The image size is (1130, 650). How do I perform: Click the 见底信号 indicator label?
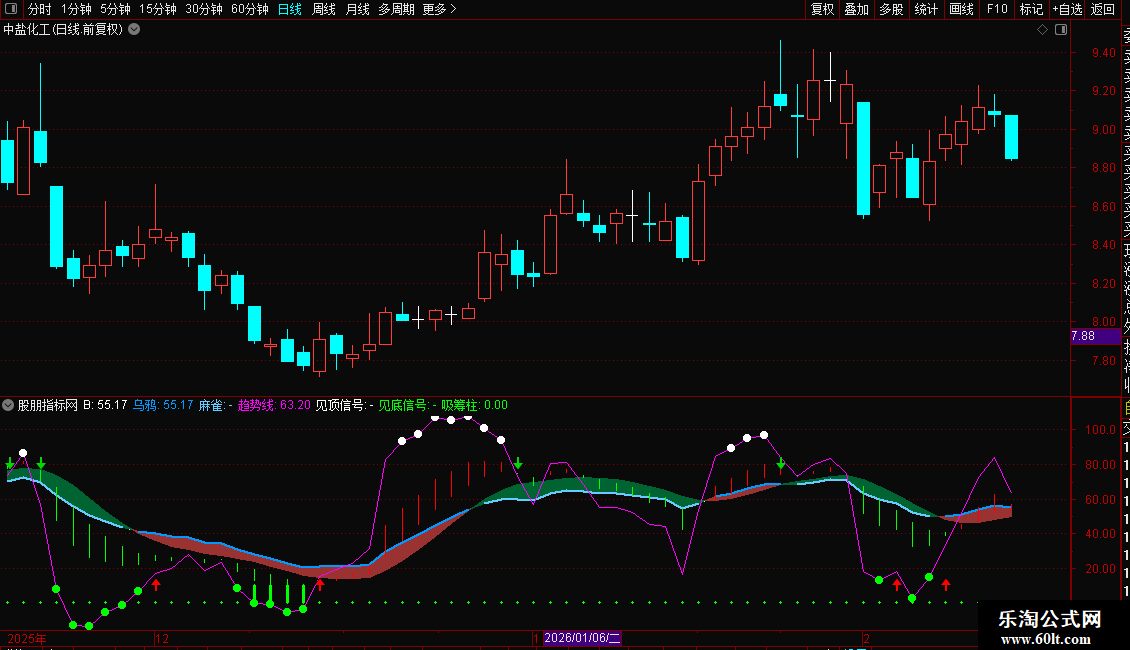408,405
